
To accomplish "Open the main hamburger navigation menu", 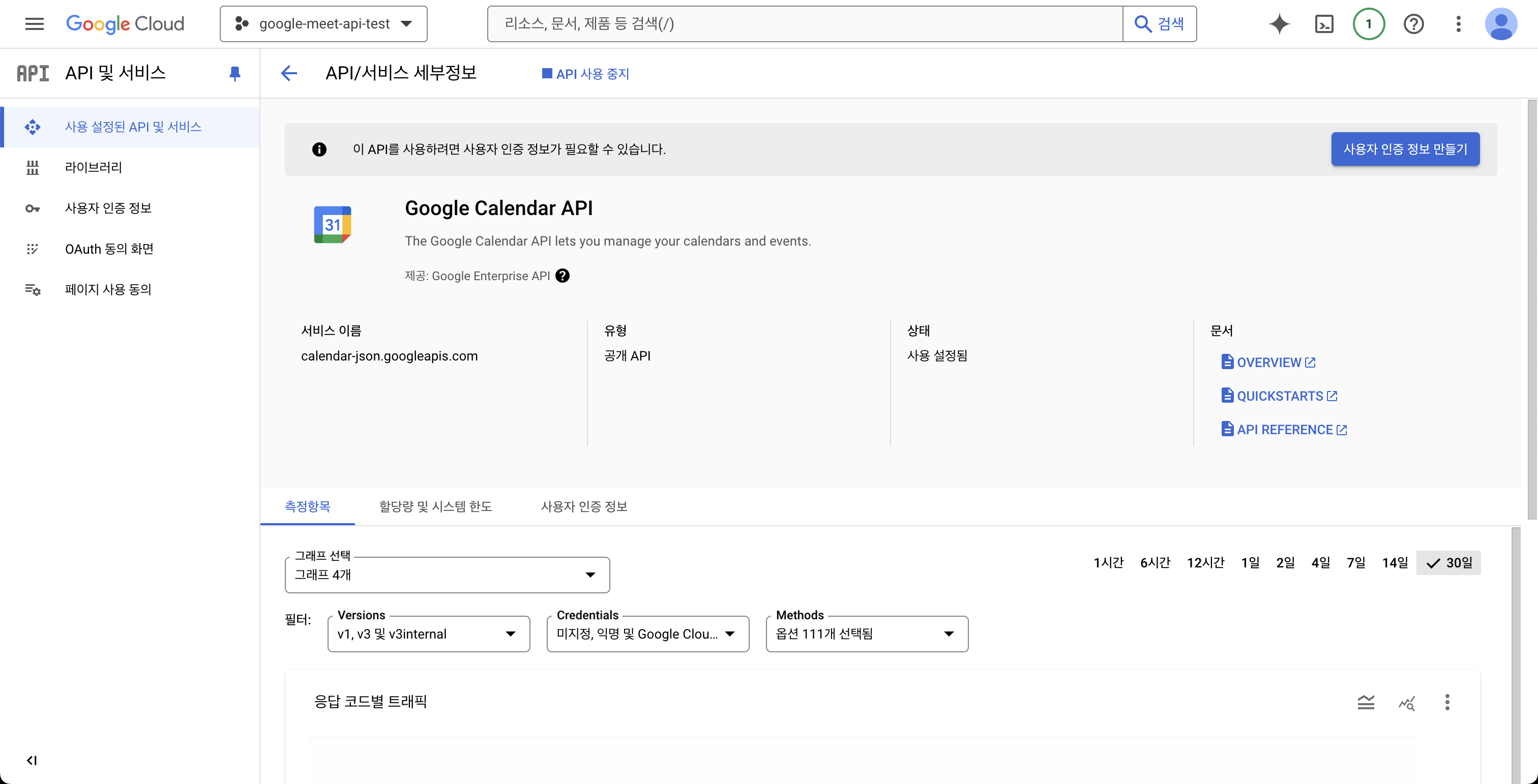I will click(35, 24).
